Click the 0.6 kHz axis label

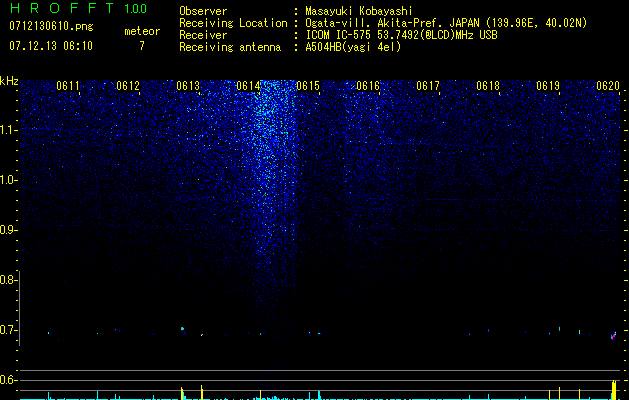click(7, 380)
